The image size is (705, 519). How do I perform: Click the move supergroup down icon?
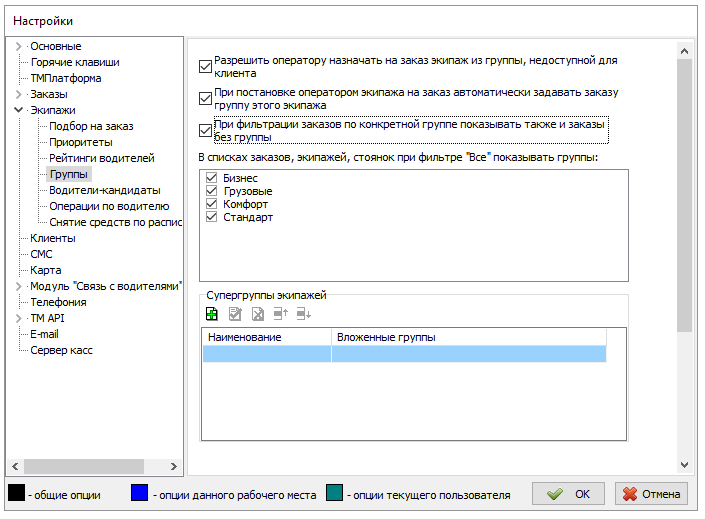pyautogui.click(x=304, y=313)
